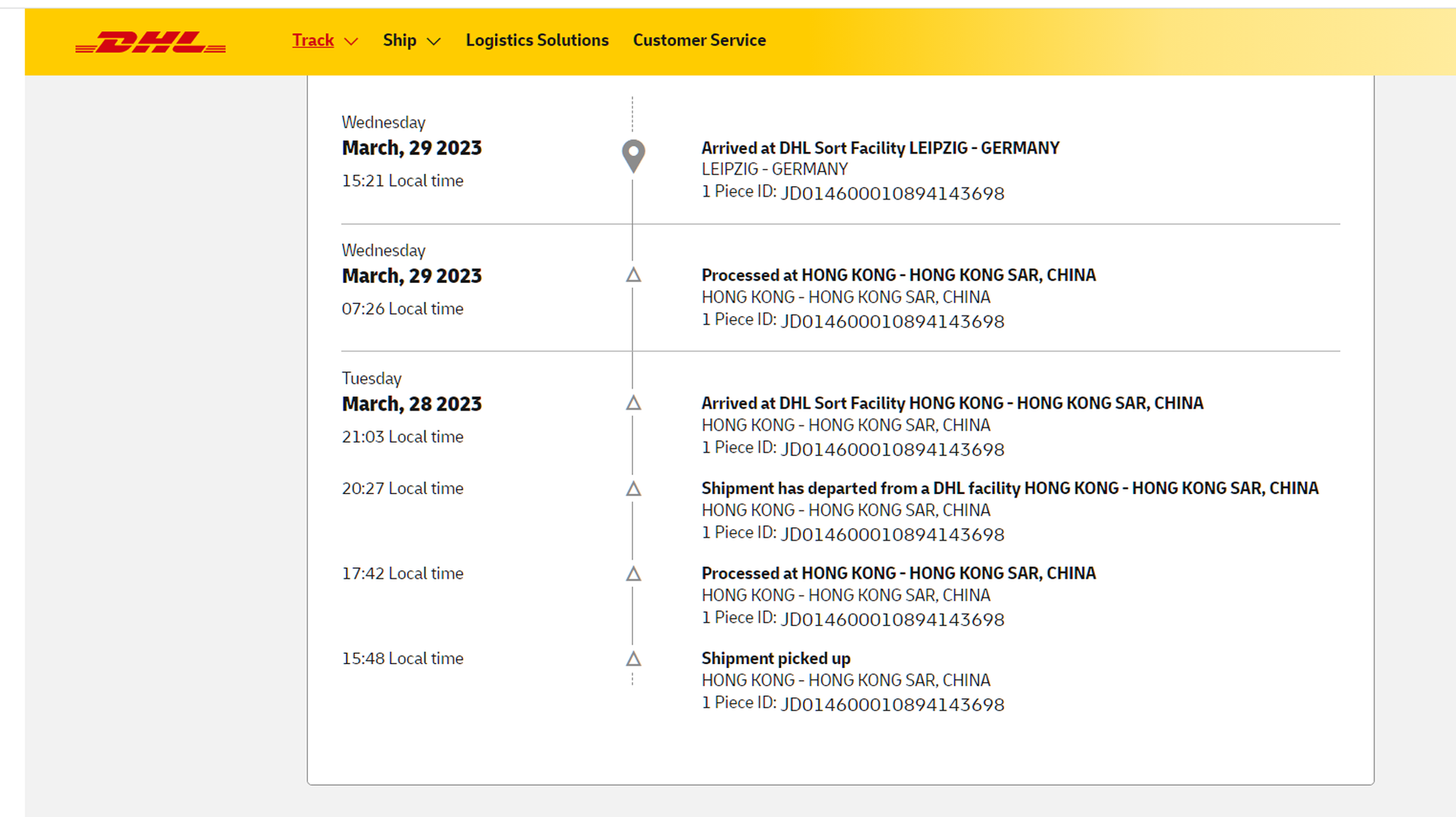Click the triangle marker beside the 07:26 entry
The height and width of the screenshot is (817, 1456).
pyautogui.click(x=633, y=275)
